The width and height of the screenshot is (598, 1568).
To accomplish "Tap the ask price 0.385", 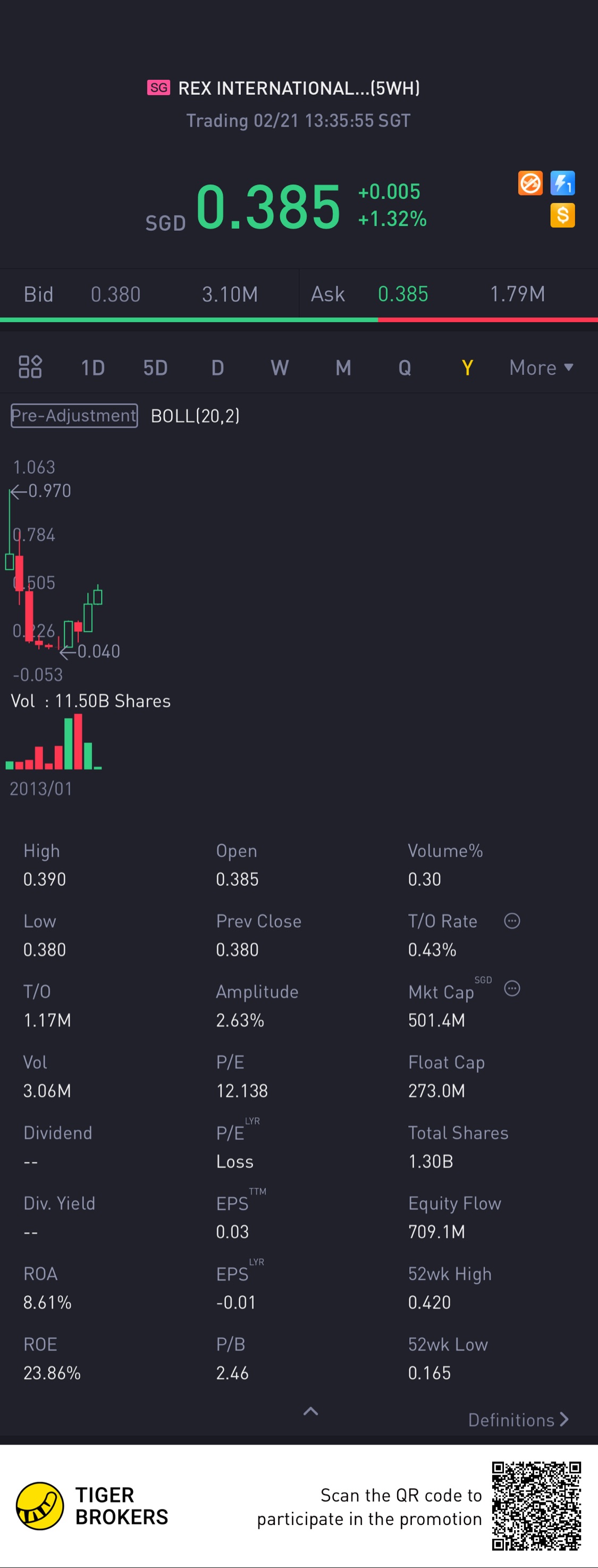I will pyautogui.click(x=403, y=295).
